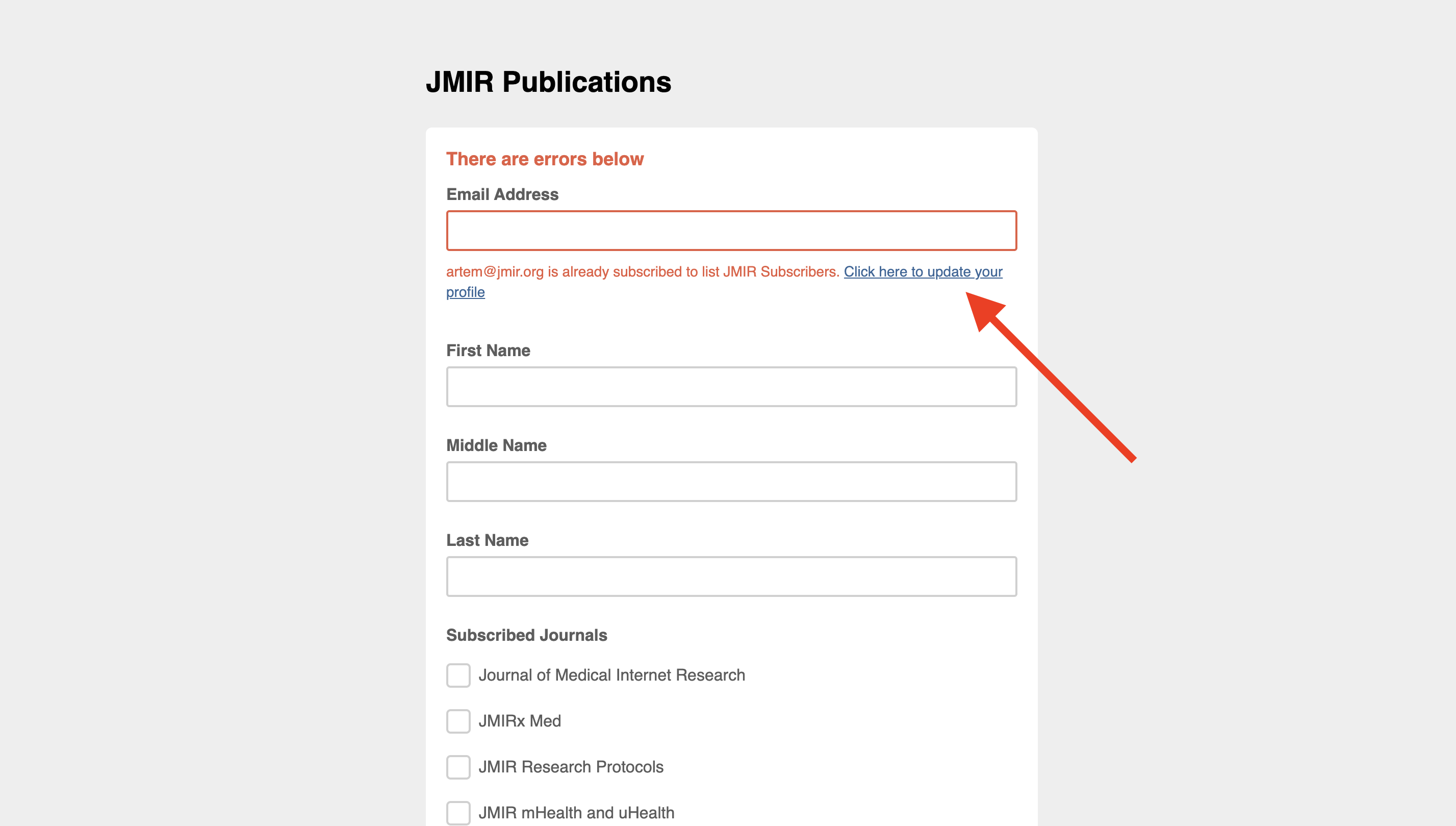Image resolution: width=1456 pixels, height=826 pixels.
Task: Click the Email Address input field
Action: tap(731, 230)
